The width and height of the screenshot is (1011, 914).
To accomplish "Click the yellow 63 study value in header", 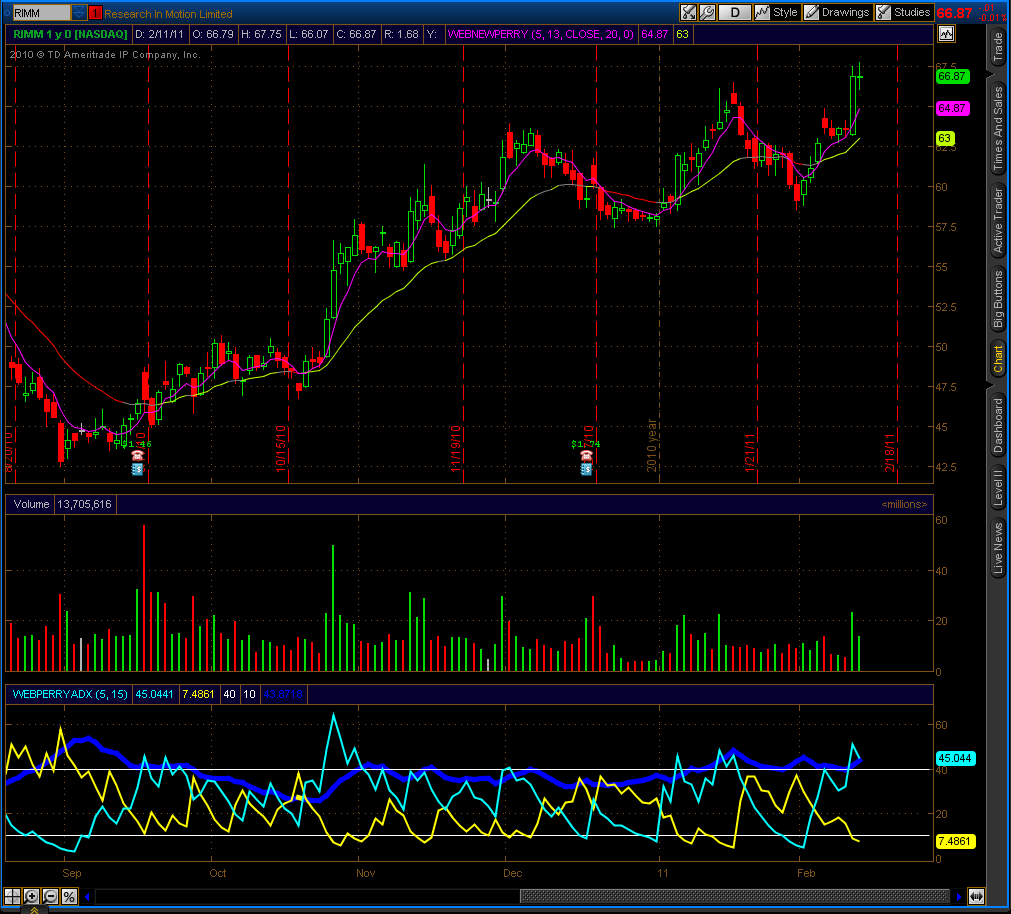I will pyautogui.click(x=682, y=34).
